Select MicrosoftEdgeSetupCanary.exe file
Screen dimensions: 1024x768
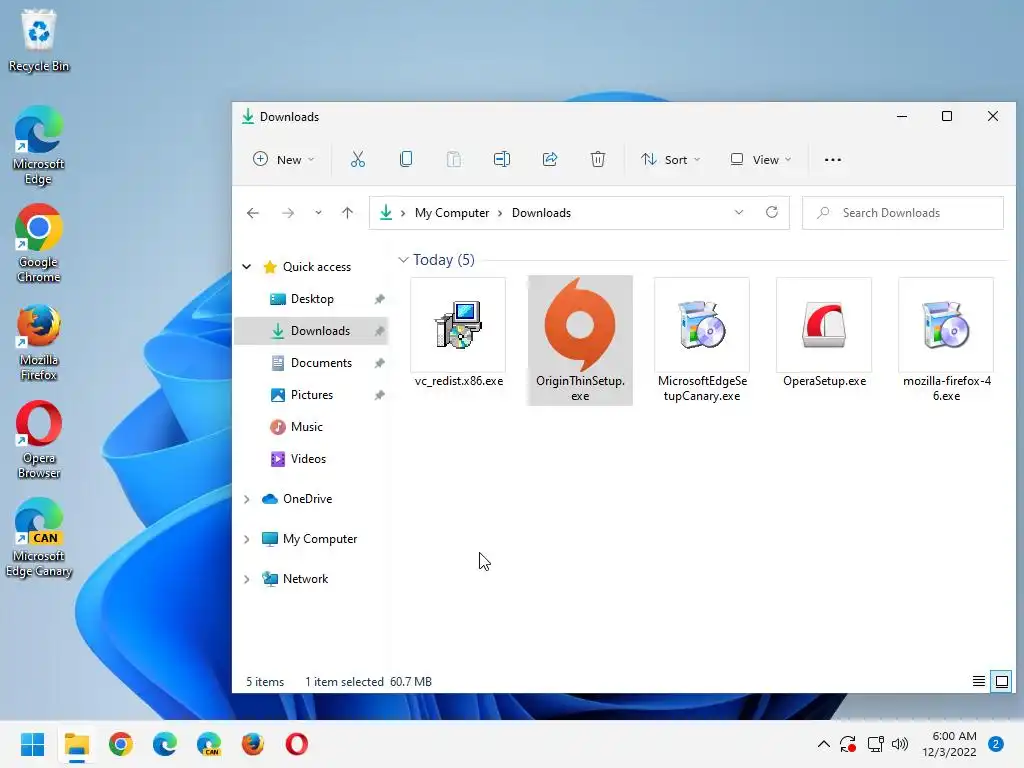click(702, 340)
